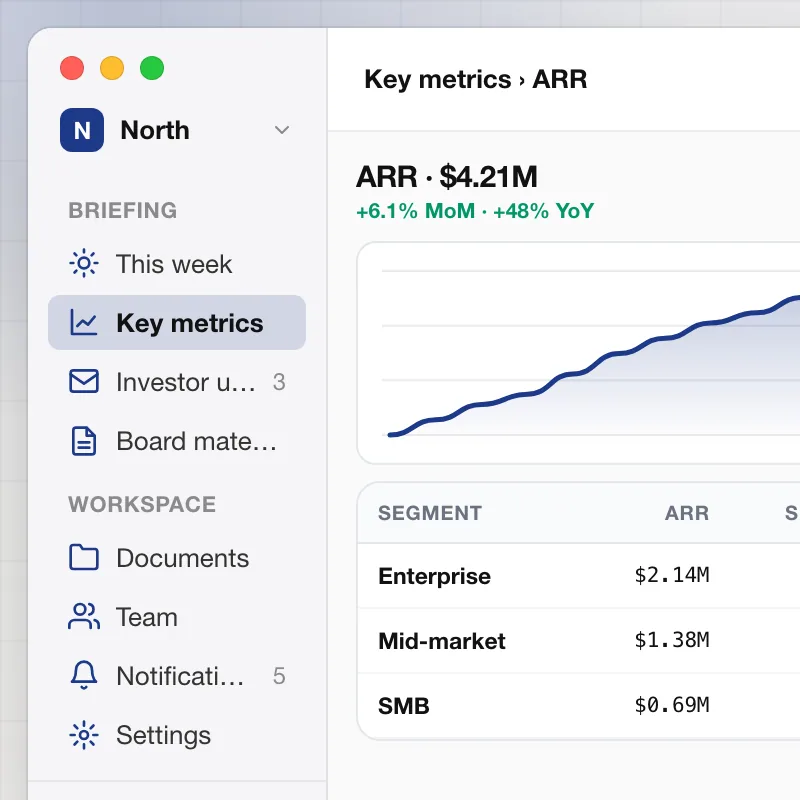Select the SMB segment row

click(x=579, y=706)
